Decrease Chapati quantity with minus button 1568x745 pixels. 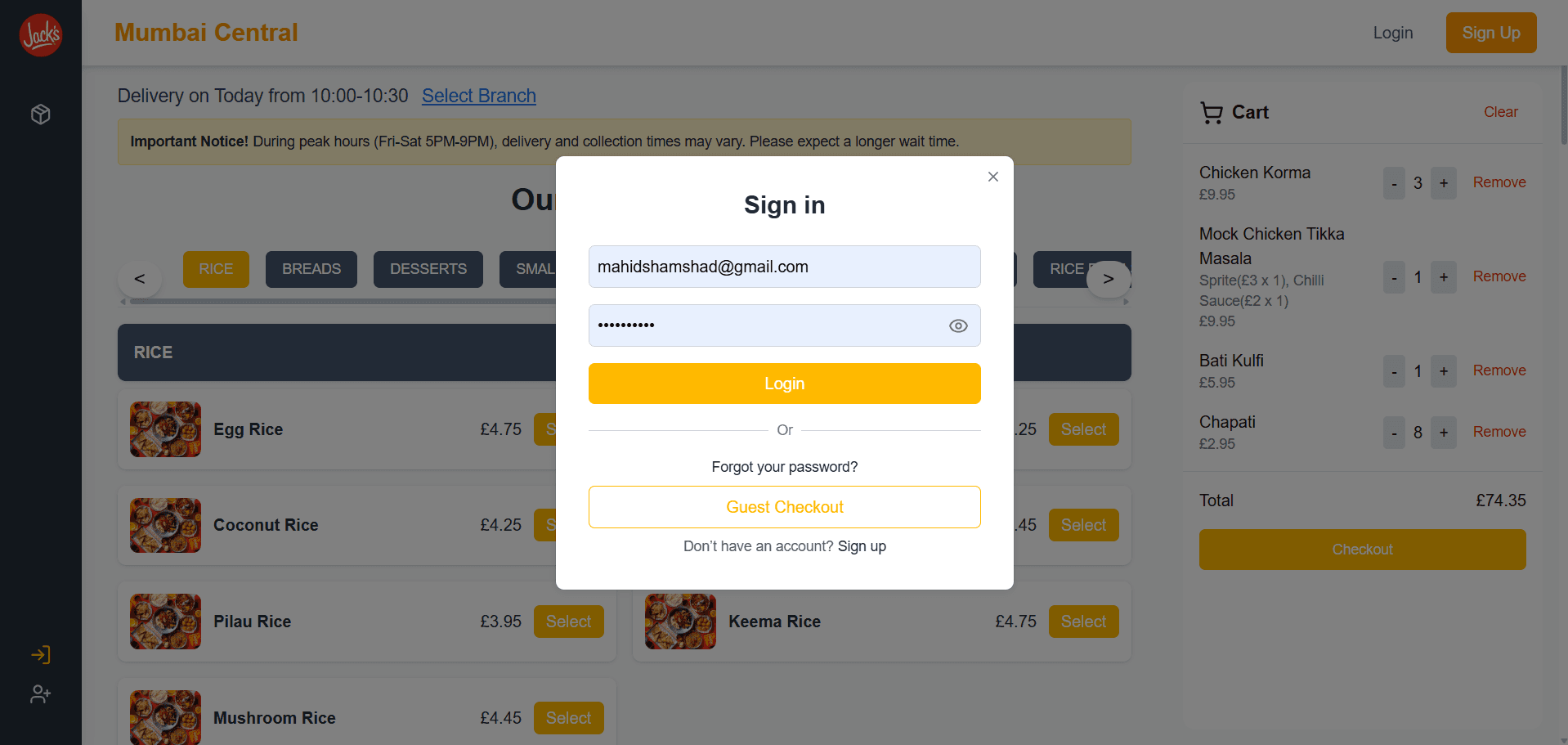[1394, 433]
